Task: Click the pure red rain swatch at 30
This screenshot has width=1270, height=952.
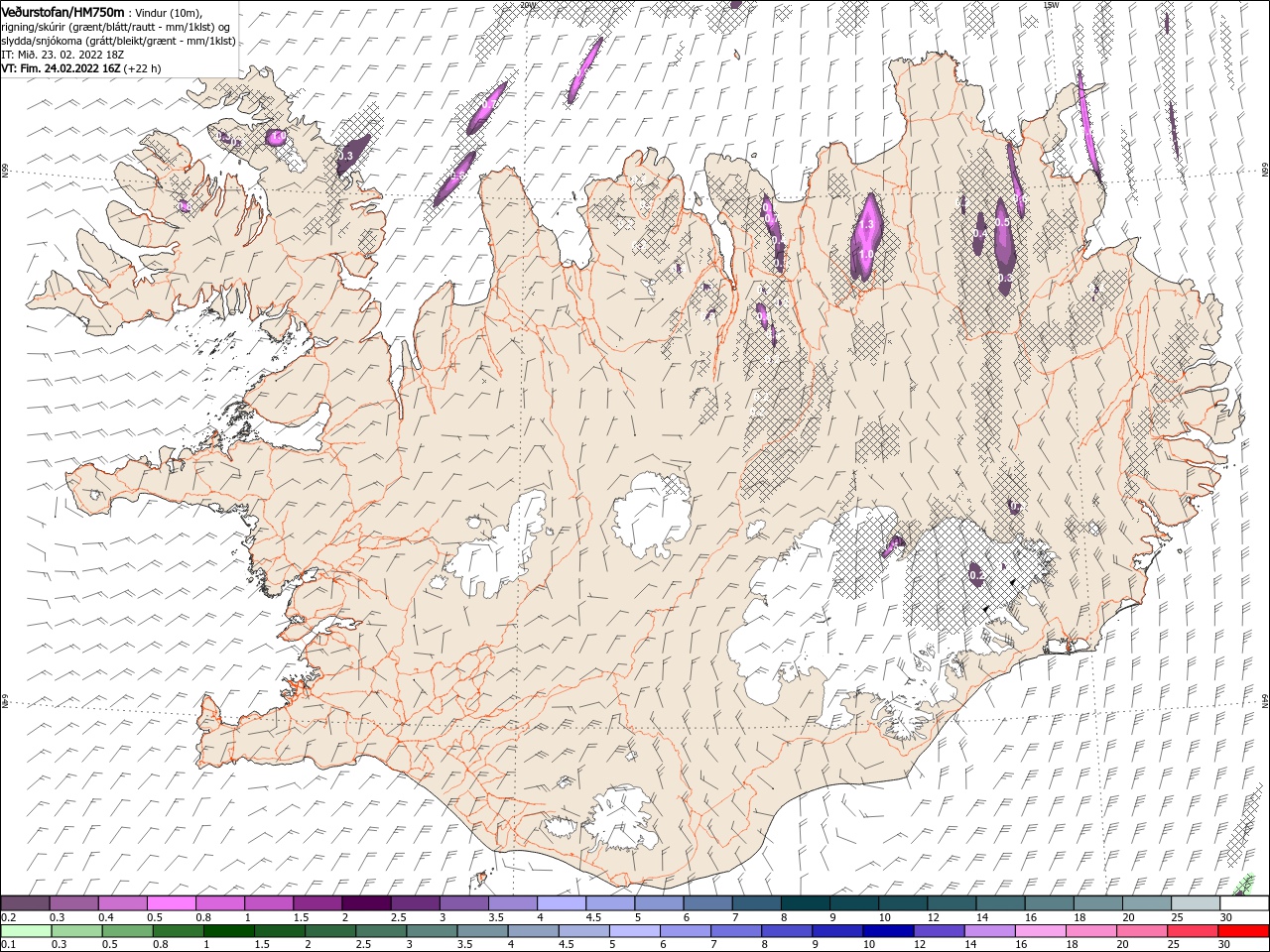Action: coord(1242,931)
